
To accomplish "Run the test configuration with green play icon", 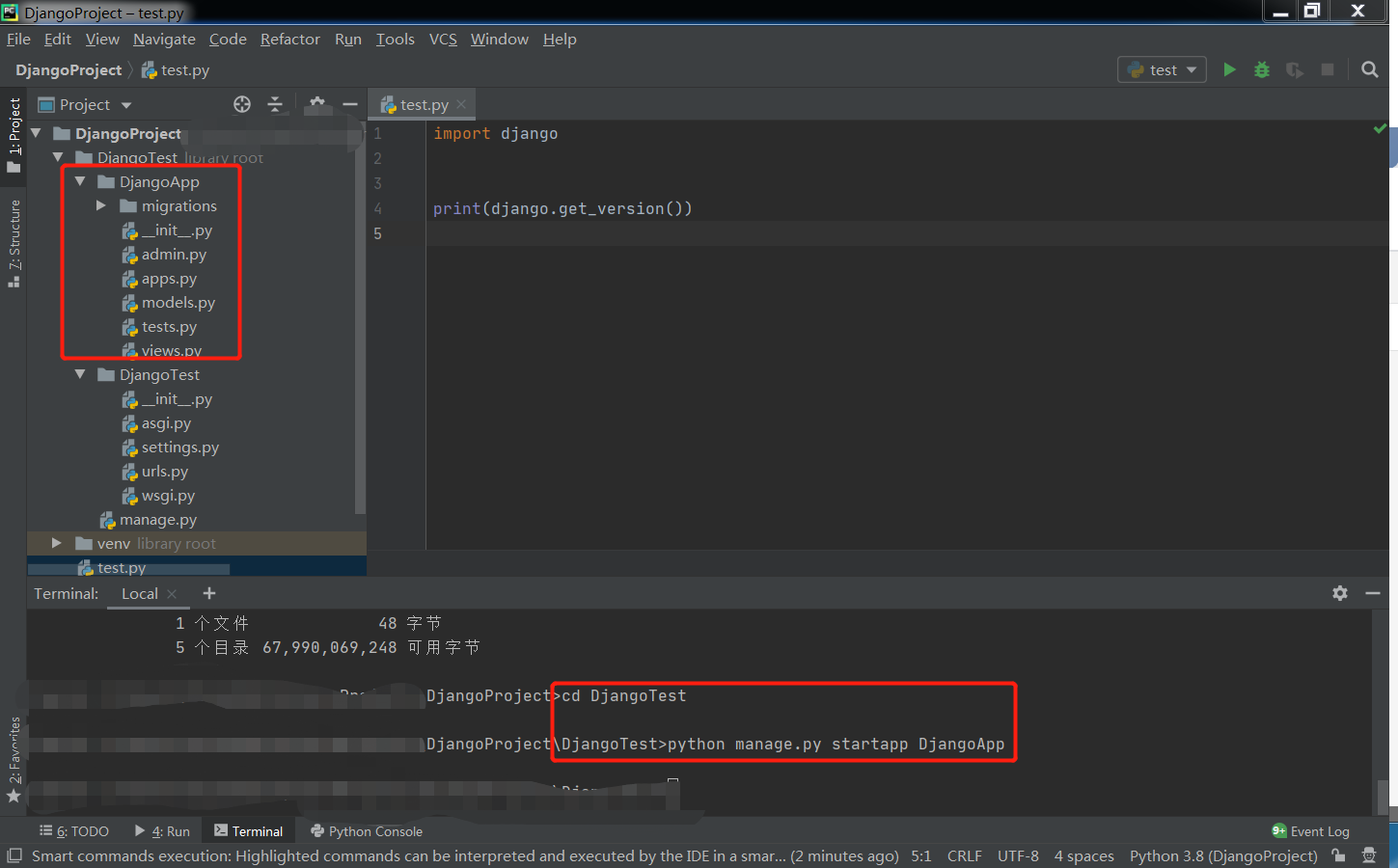I will [x=1229, y=69].
